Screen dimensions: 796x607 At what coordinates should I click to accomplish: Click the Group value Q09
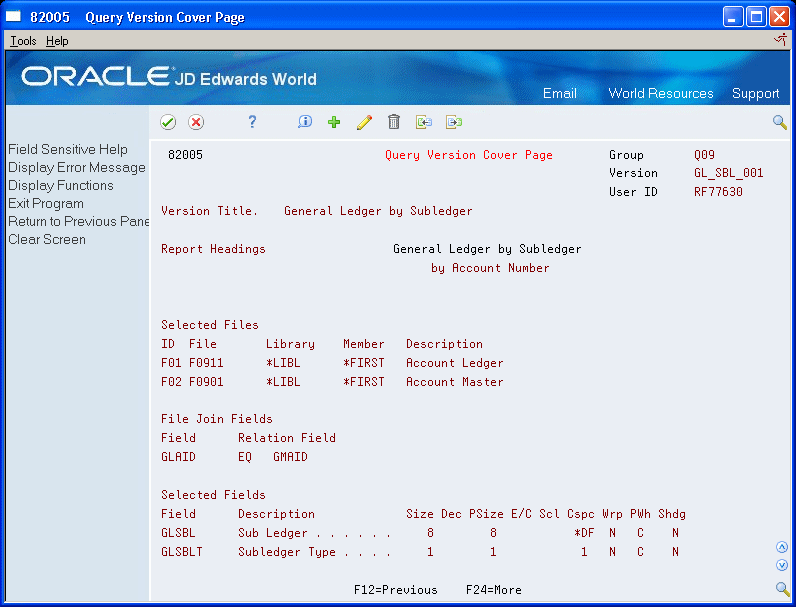[x=705, y=155]
